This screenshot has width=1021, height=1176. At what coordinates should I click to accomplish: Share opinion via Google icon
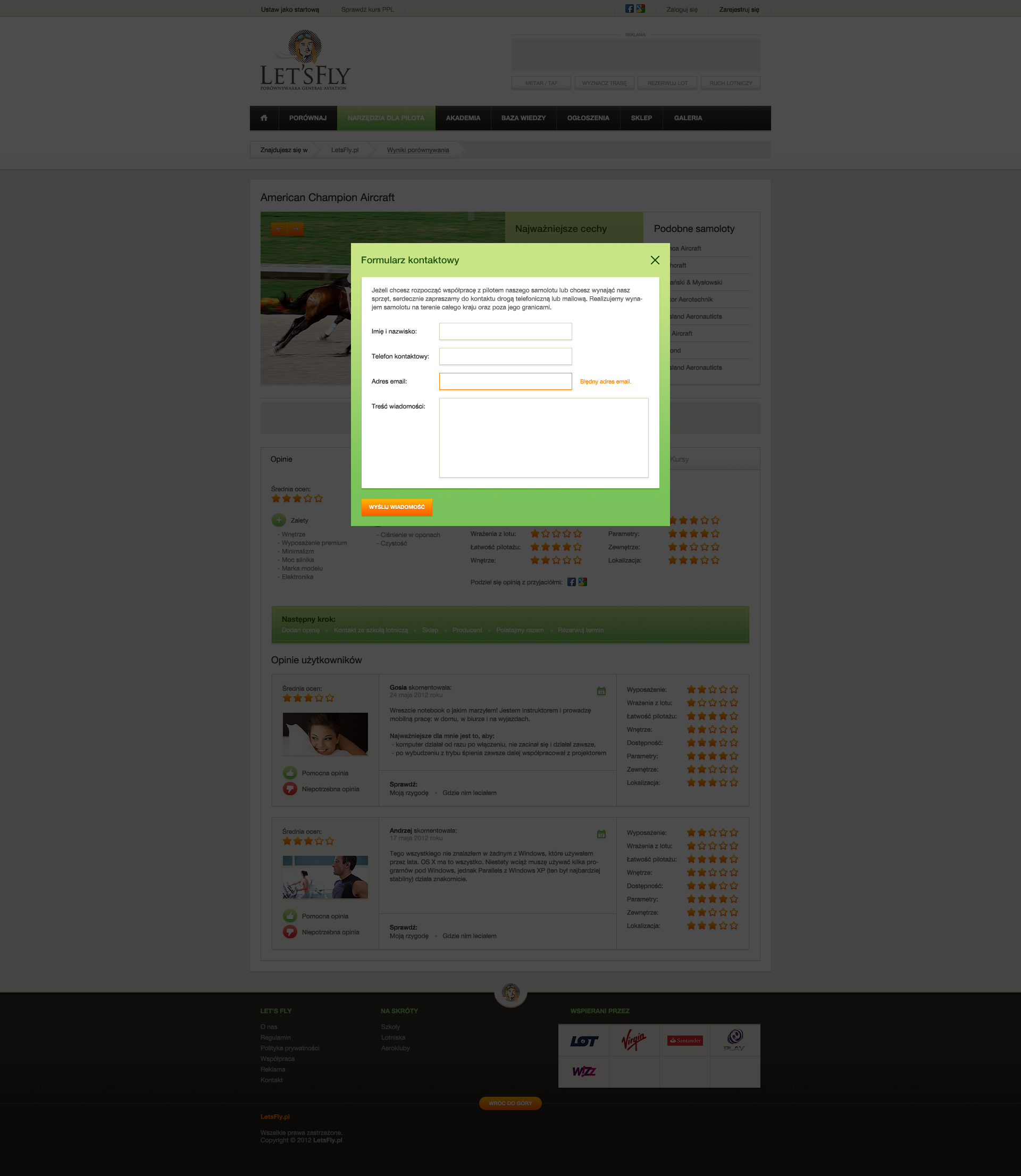click(583, 582)
